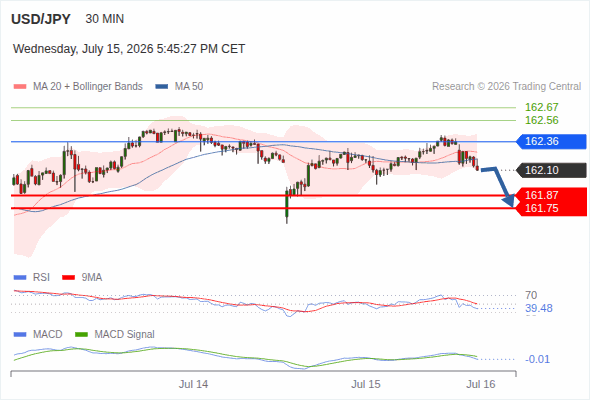
Task: Click the dark blue MA 50 legend swatch
Action: (x=162, y=87)
